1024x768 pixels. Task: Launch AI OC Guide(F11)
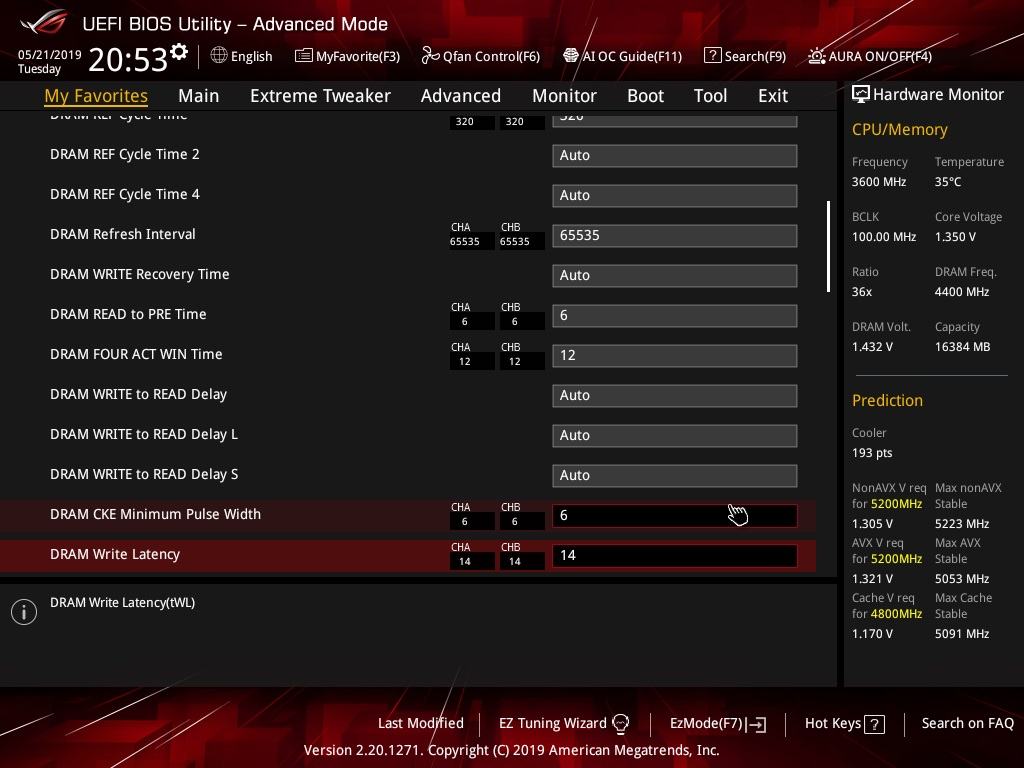(622, 56)
